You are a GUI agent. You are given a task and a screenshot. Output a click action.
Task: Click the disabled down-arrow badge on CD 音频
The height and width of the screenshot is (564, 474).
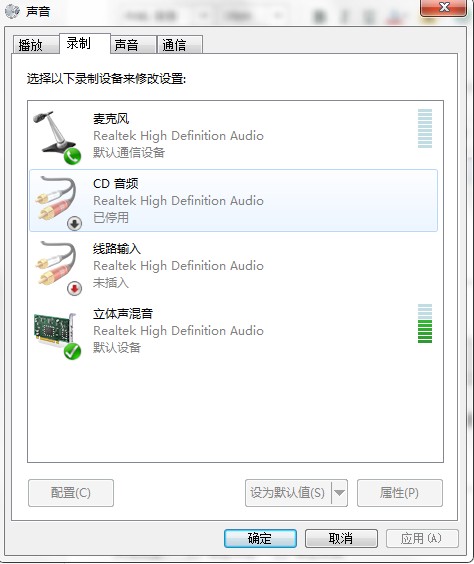74,224
